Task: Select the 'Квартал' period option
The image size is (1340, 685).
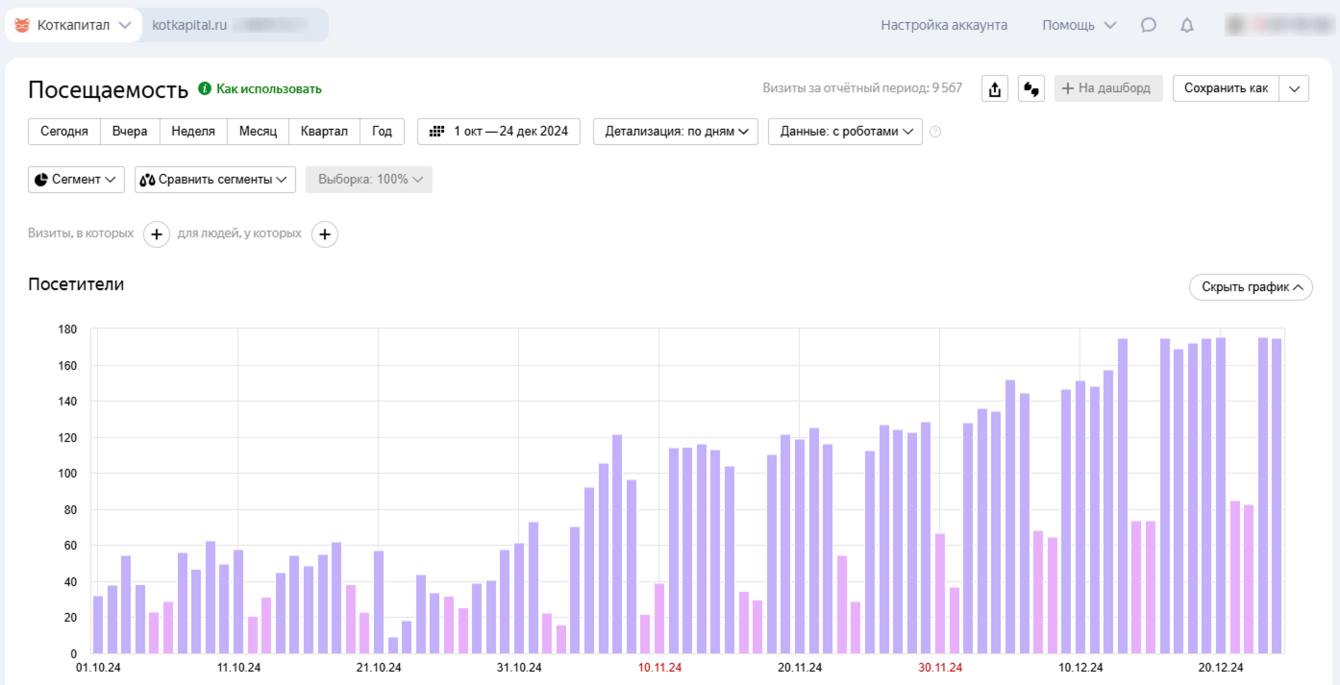Action: [x=324, y=131]
